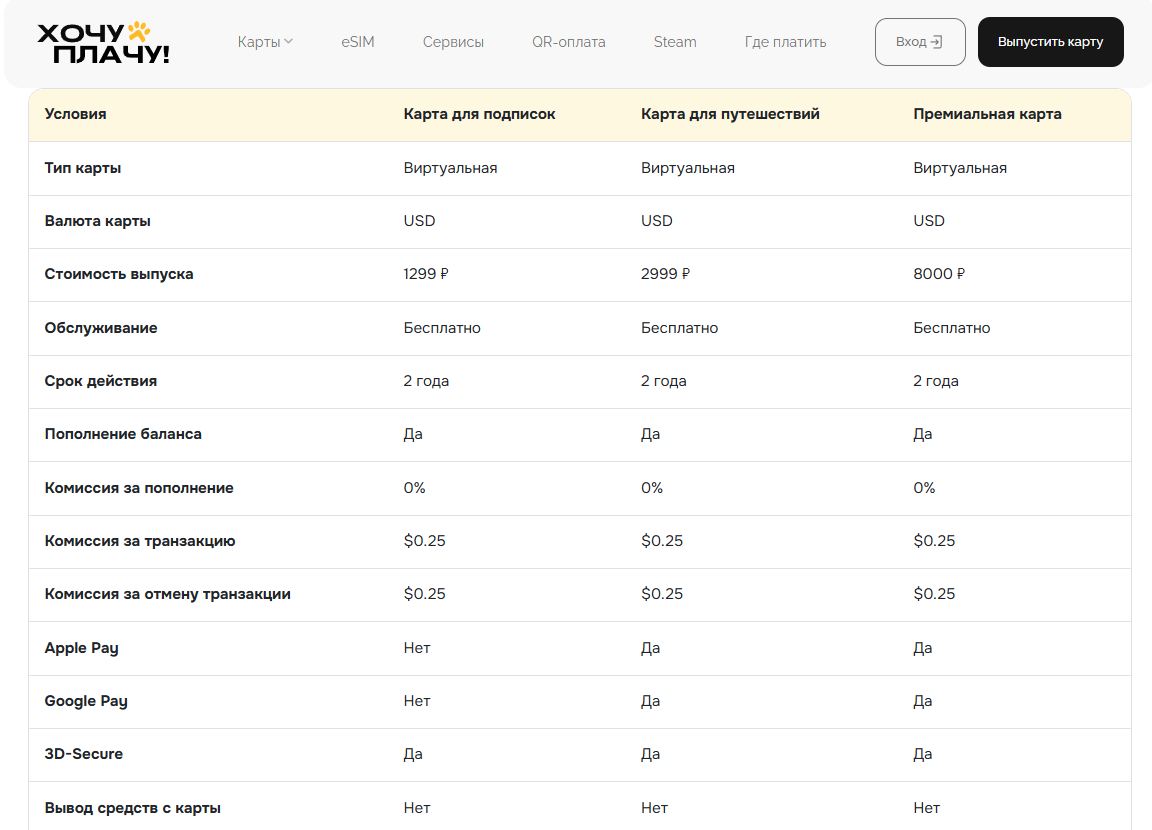Click the Хочу Плачу logo
The width and height of the screenshot is (1152, 830).
(x=104, y=43)
